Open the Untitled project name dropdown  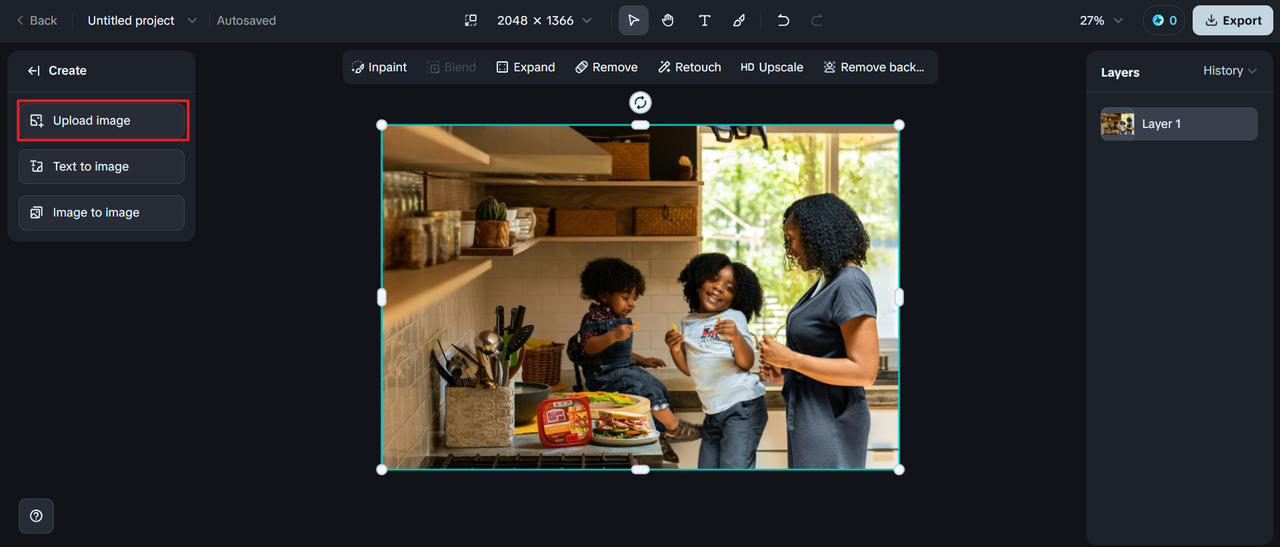pos(142,20)
